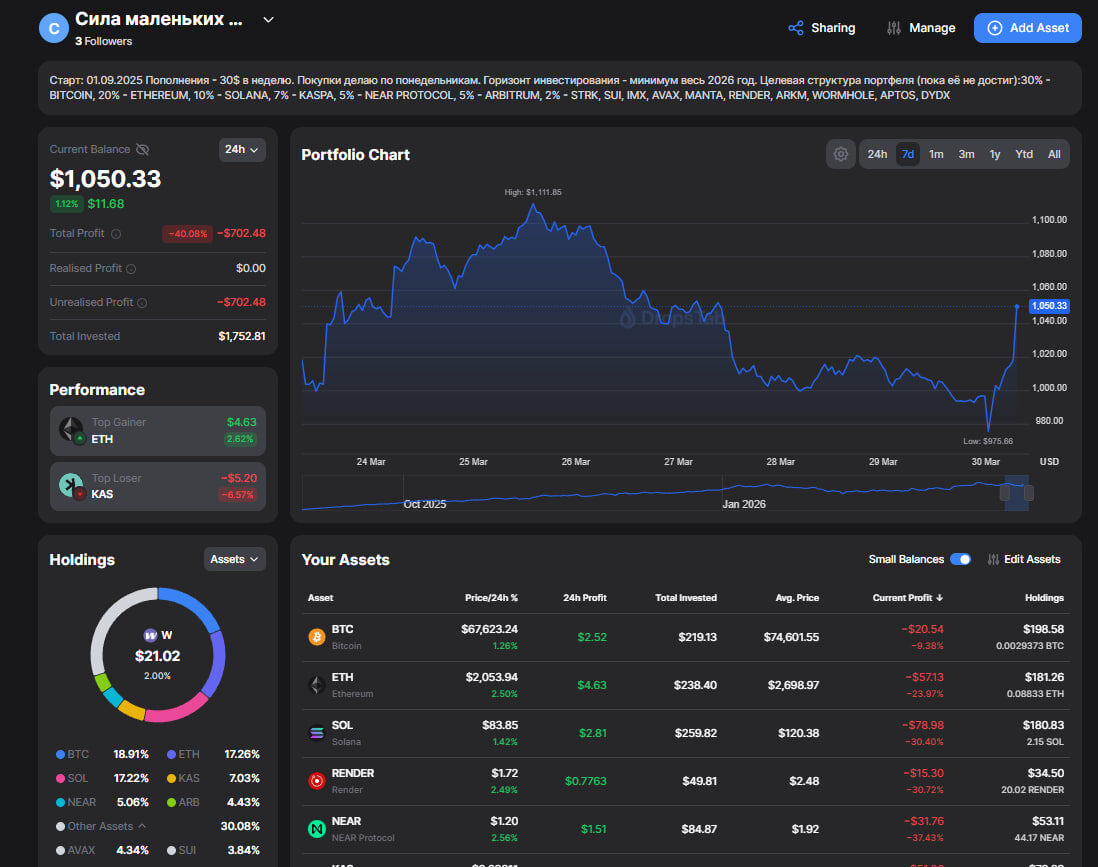The width and height of the screenshot is (1098, 867).
Task: Switch chart range to 1m
Action: click(936, 154)
